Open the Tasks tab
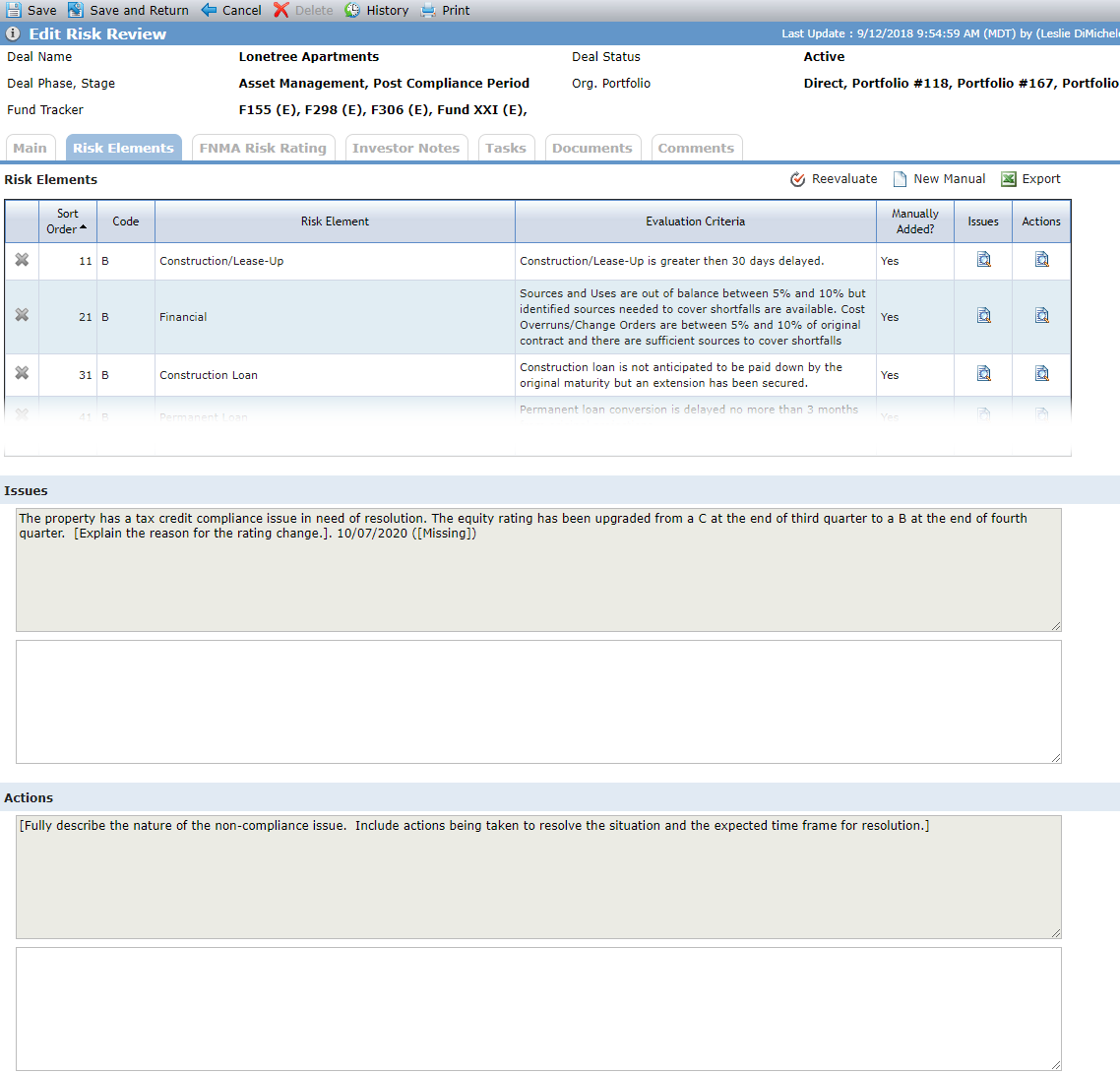 tap(506, 148)
